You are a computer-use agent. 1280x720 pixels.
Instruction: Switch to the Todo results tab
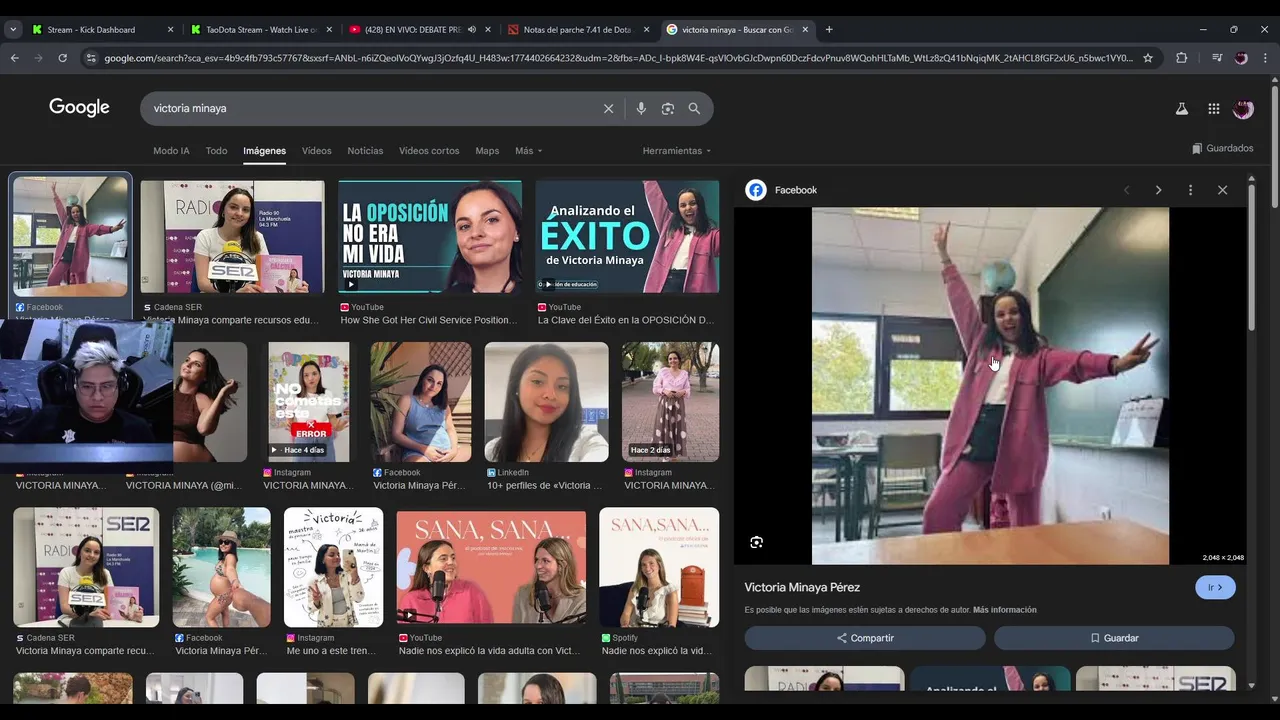coord(216,151)
